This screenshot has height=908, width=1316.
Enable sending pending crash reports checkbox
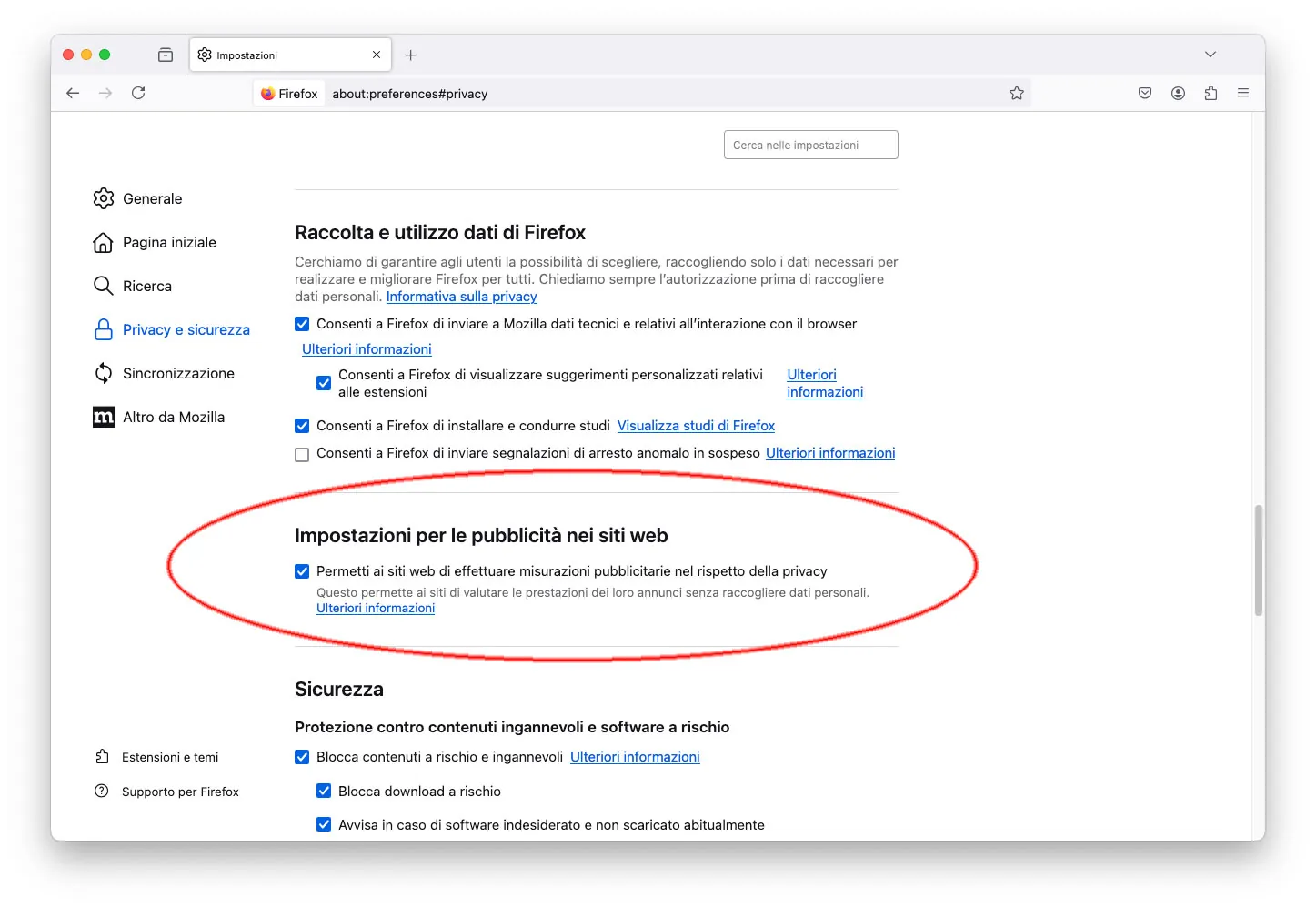click(x=301, y=454)
